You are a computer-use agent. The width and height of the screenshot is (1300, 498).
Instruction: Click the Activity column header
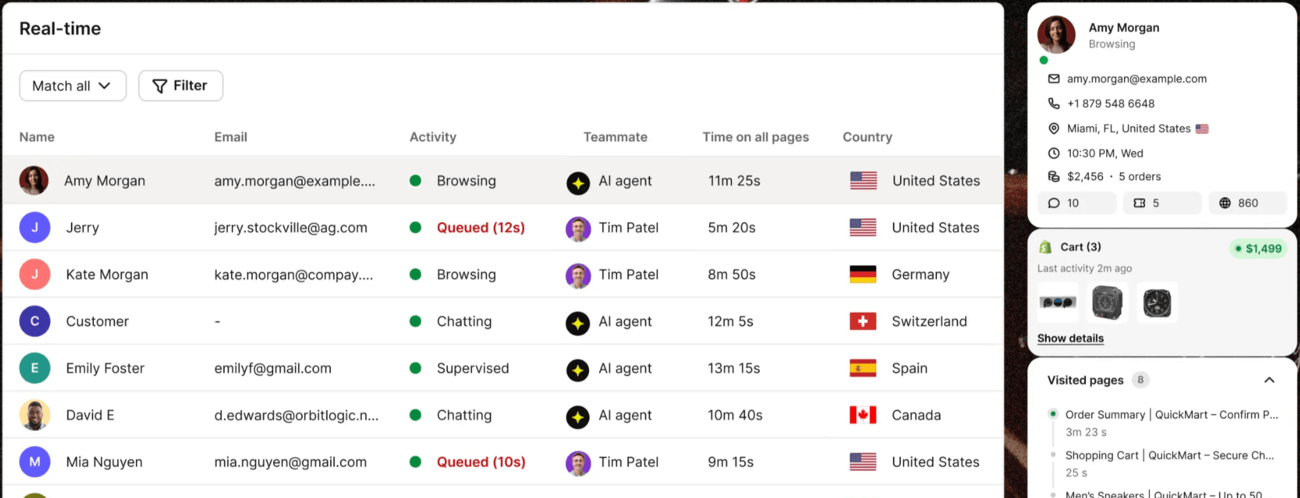pos(432,137)
